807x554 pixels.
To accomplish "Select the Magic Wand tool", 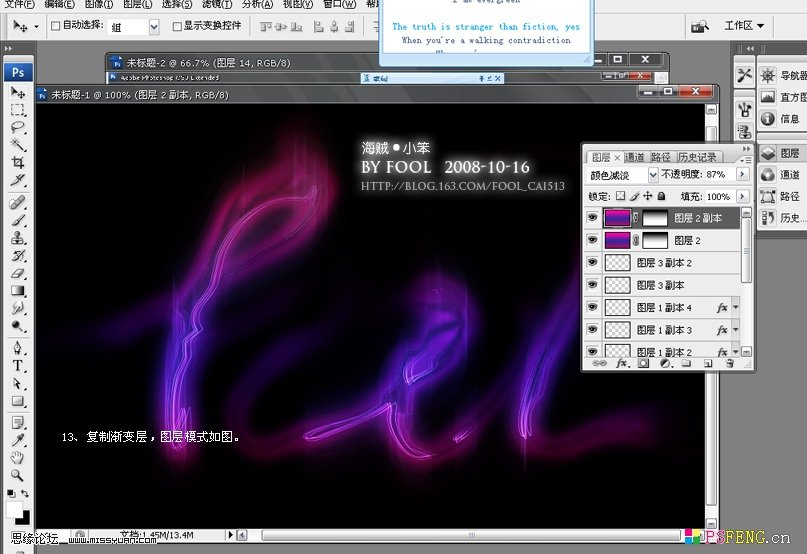I will tap(17, 145).
